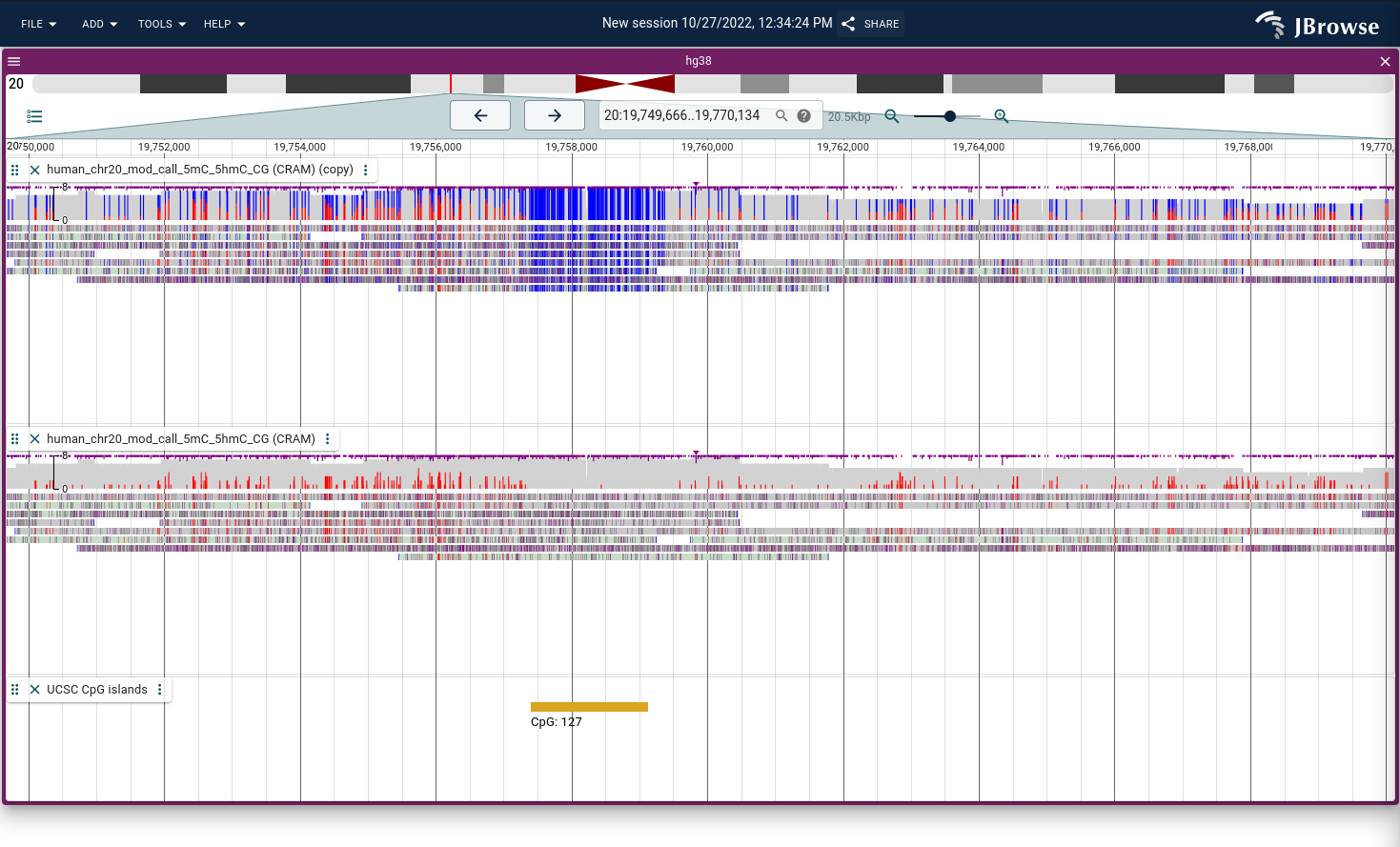Open UCSC CpG islands track menu
This screenshot has height=847, width=1400.
[159, 690]
